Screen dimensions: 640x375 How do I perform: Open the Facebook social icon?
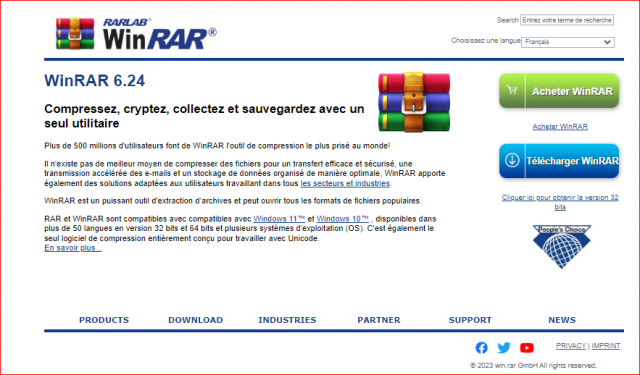coord(482,348)
